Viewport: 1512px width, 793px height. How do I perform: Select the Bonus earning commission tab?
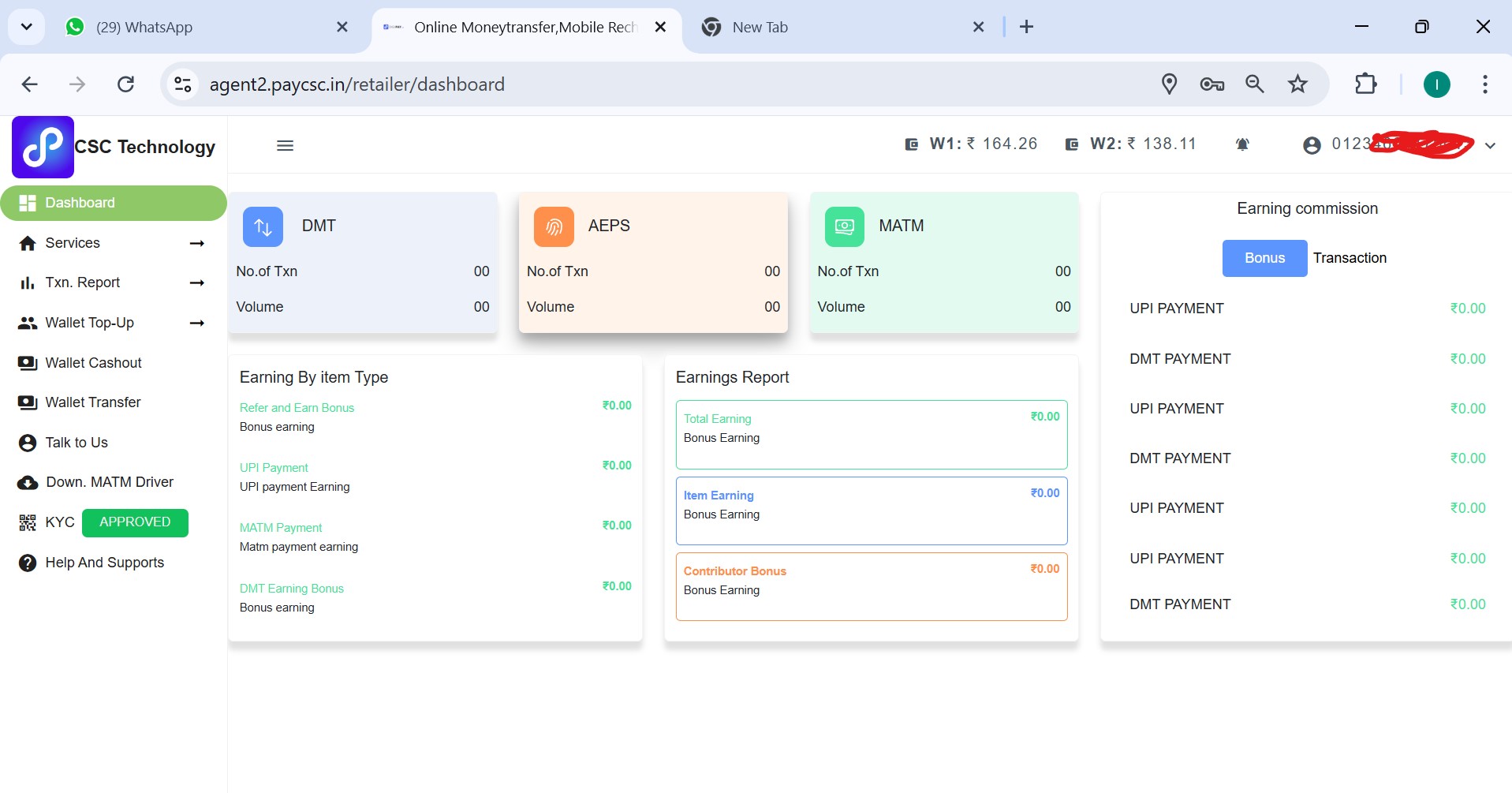1264,258
